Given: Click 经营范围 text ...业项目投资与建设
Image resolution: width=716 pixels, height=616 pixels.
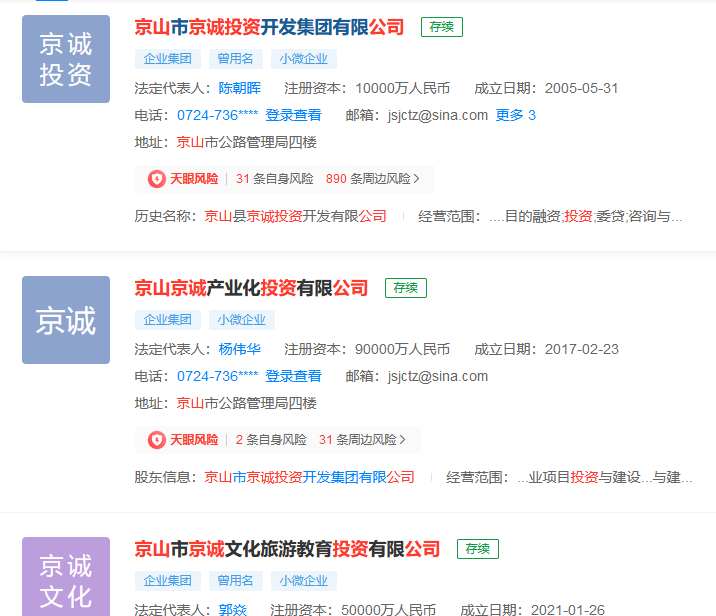Looking at the screenshot, I should (605, 477).
